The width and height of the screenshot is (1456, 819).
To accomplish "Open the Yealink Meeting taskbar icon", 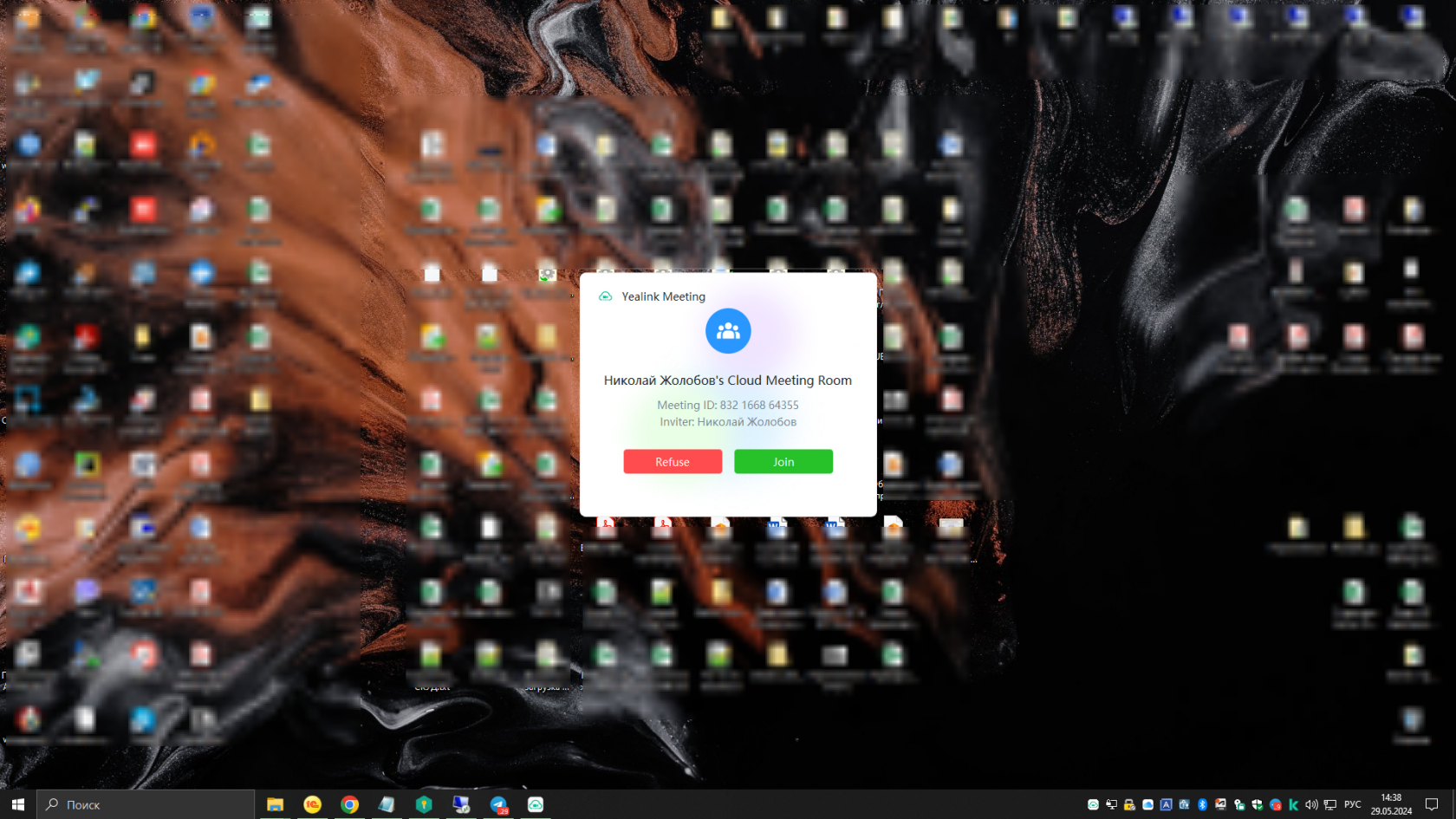I will click(x=536, y=804).
